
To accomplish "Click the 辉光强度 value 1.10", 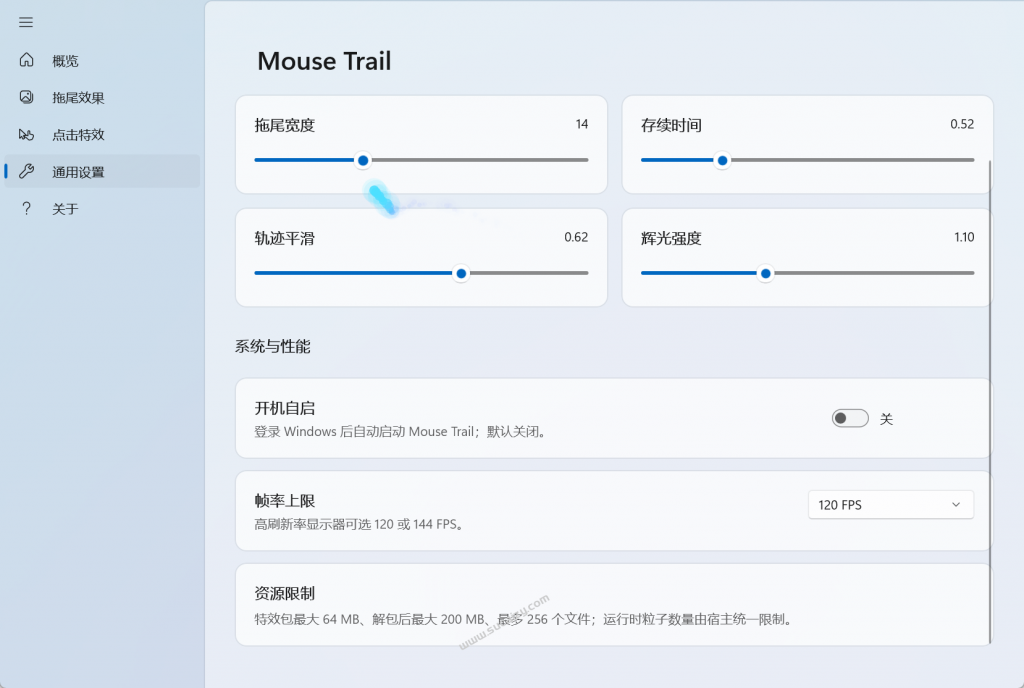I will 964,237.
